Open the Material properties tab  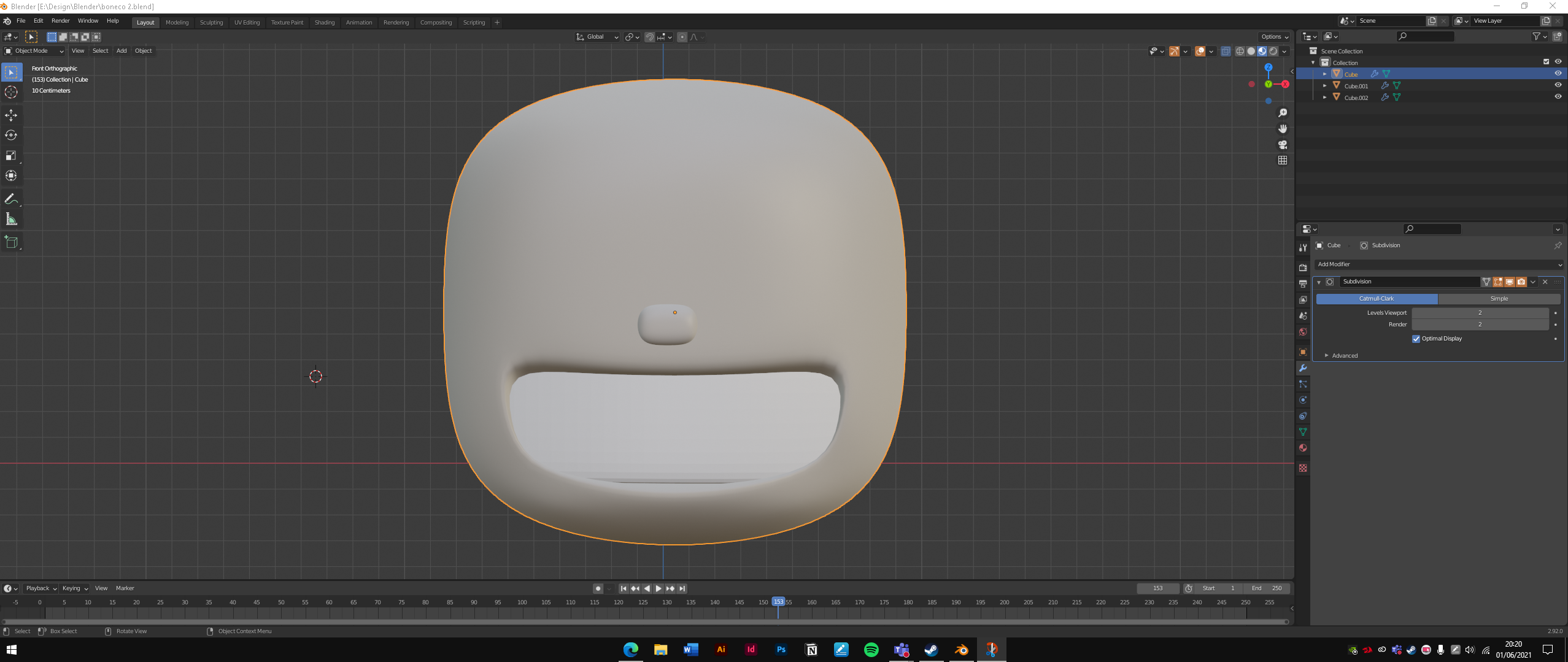tap(1303, 448)
